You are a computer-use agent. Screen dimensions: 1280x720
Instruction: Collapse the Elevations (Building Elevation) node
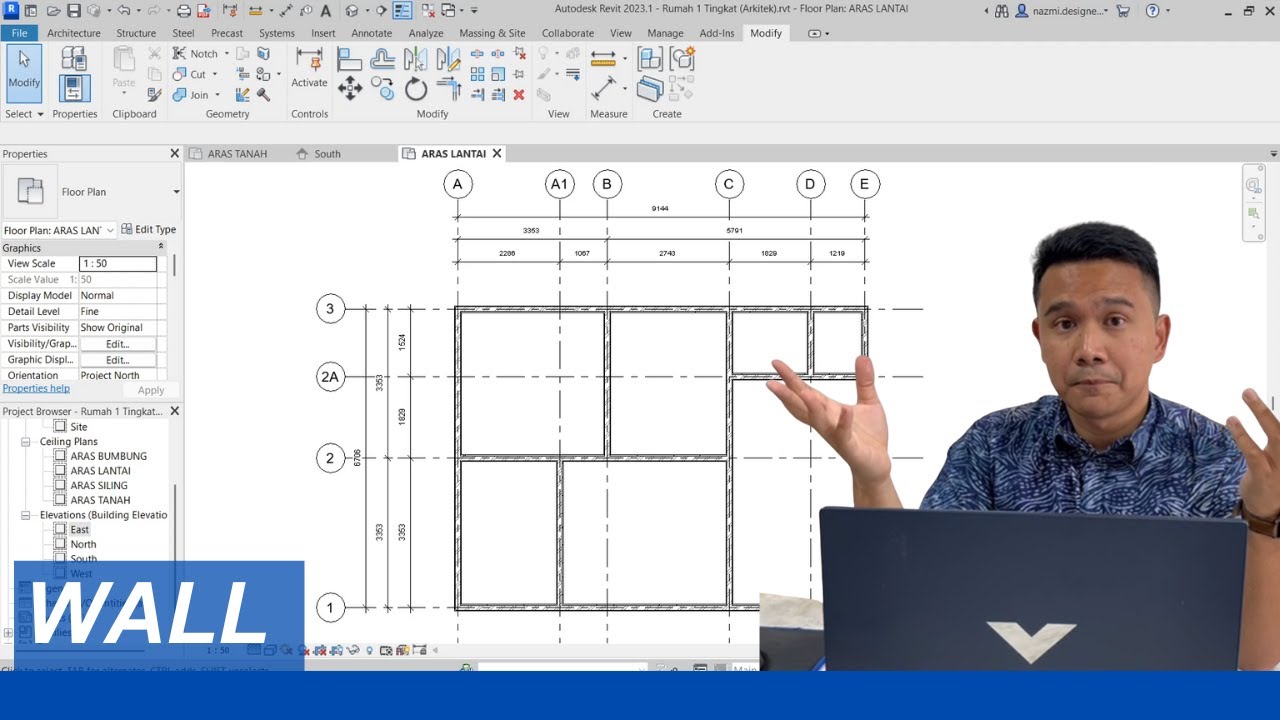(27, 515)
